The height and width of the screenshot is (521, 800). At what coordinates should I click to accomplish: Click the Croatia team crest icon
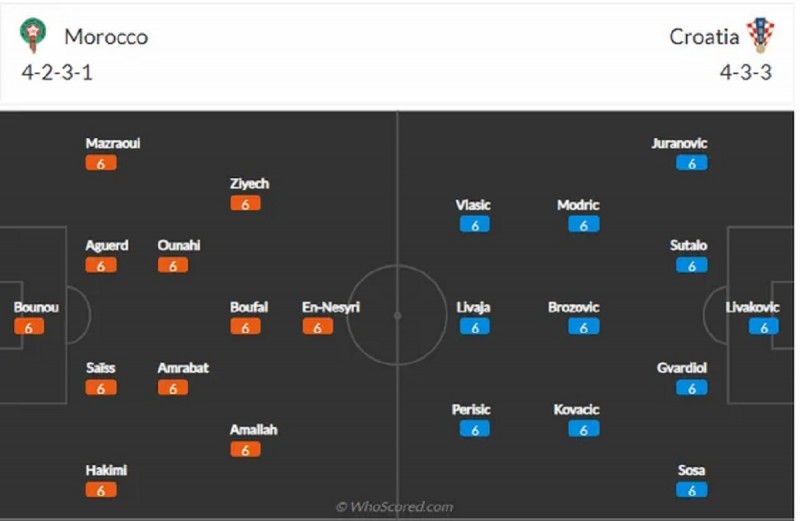point(760,35)
